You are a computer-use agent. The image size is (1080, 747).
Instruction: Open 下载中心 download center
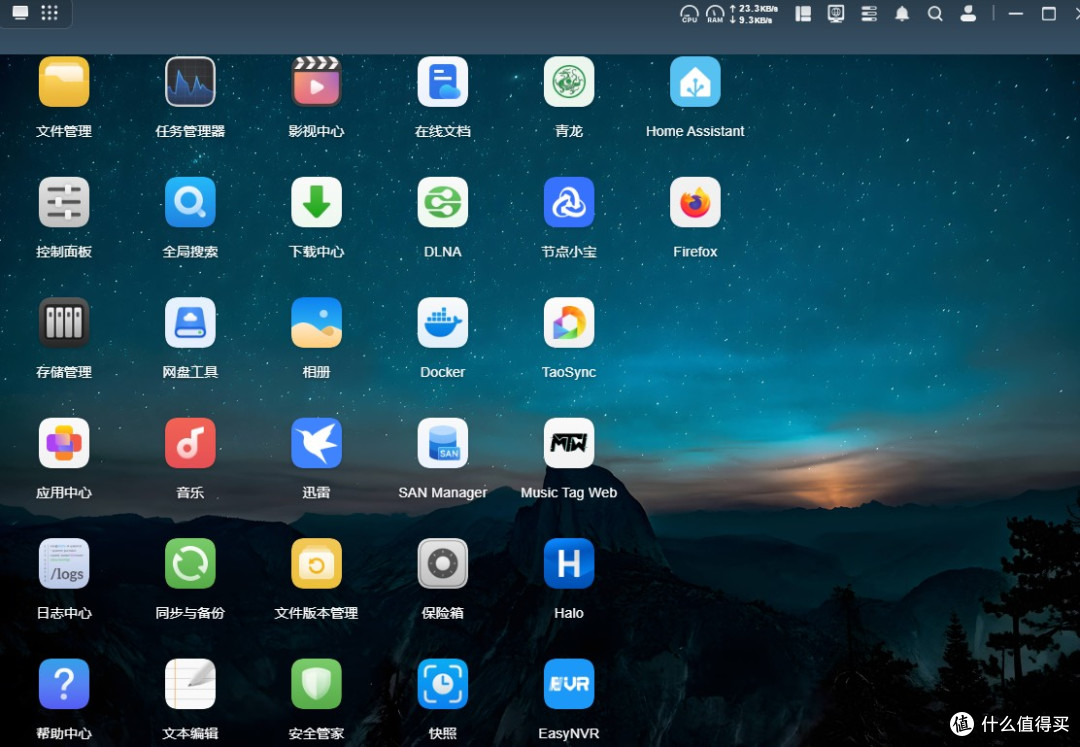coord(316,202)
